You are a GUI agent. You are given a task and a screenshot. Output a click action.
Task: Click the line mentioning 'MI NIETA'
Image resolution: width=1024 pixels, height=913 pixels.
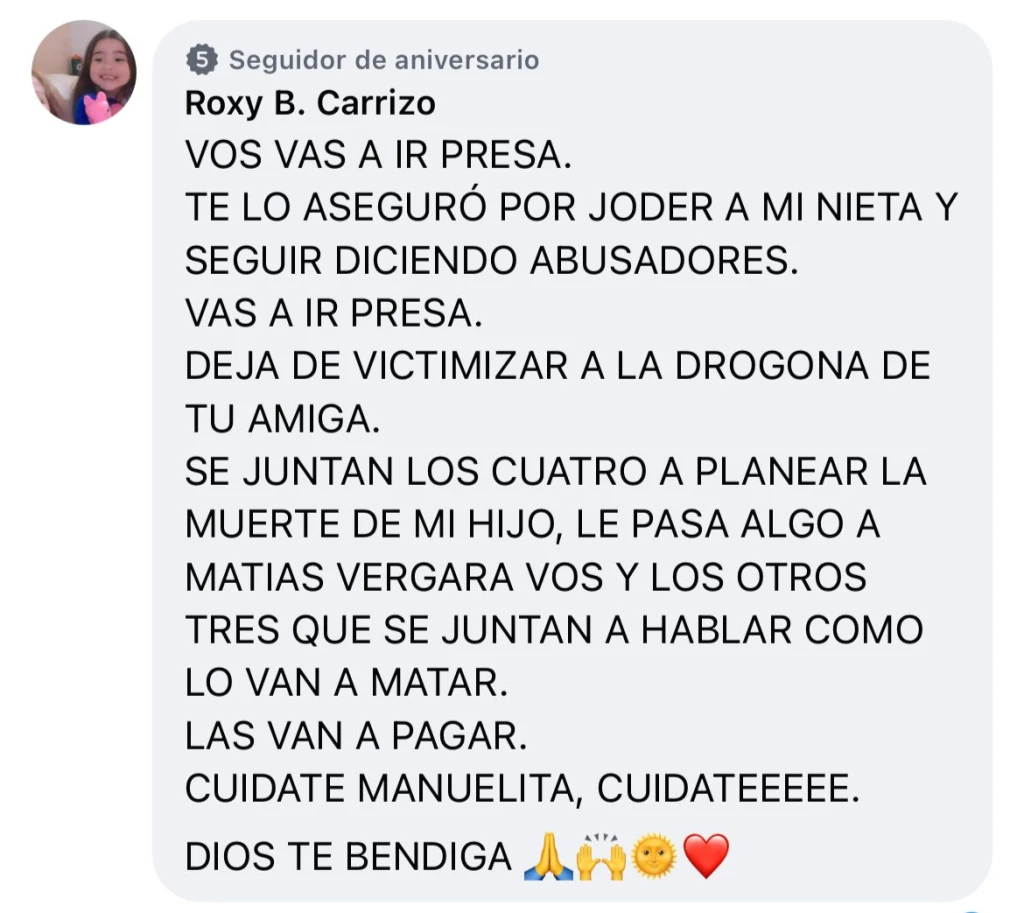571,208
